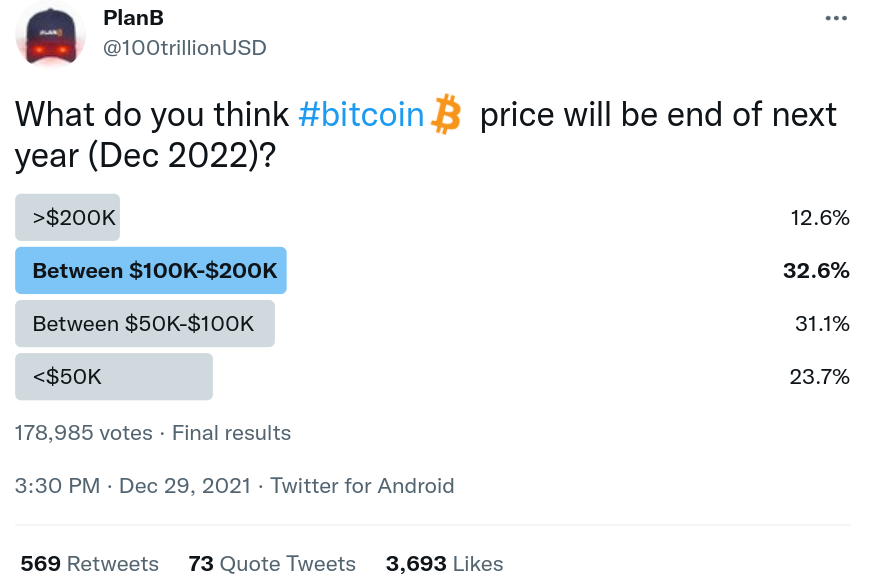Open the Twitter for Android source link
The image size is (871, 588).
[362, 486]
